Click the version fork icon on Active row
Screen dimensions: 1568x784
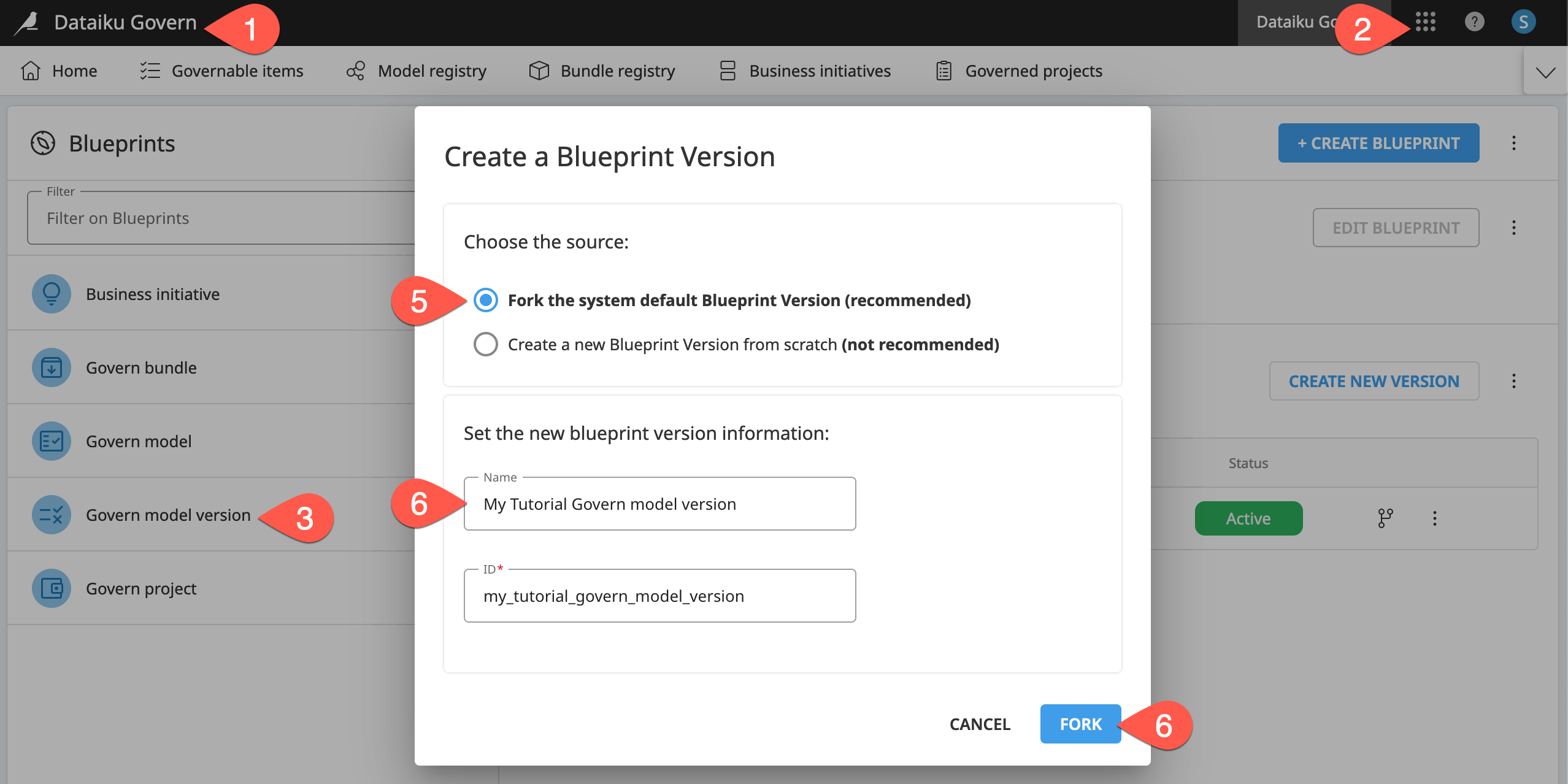pos(1385,518)
